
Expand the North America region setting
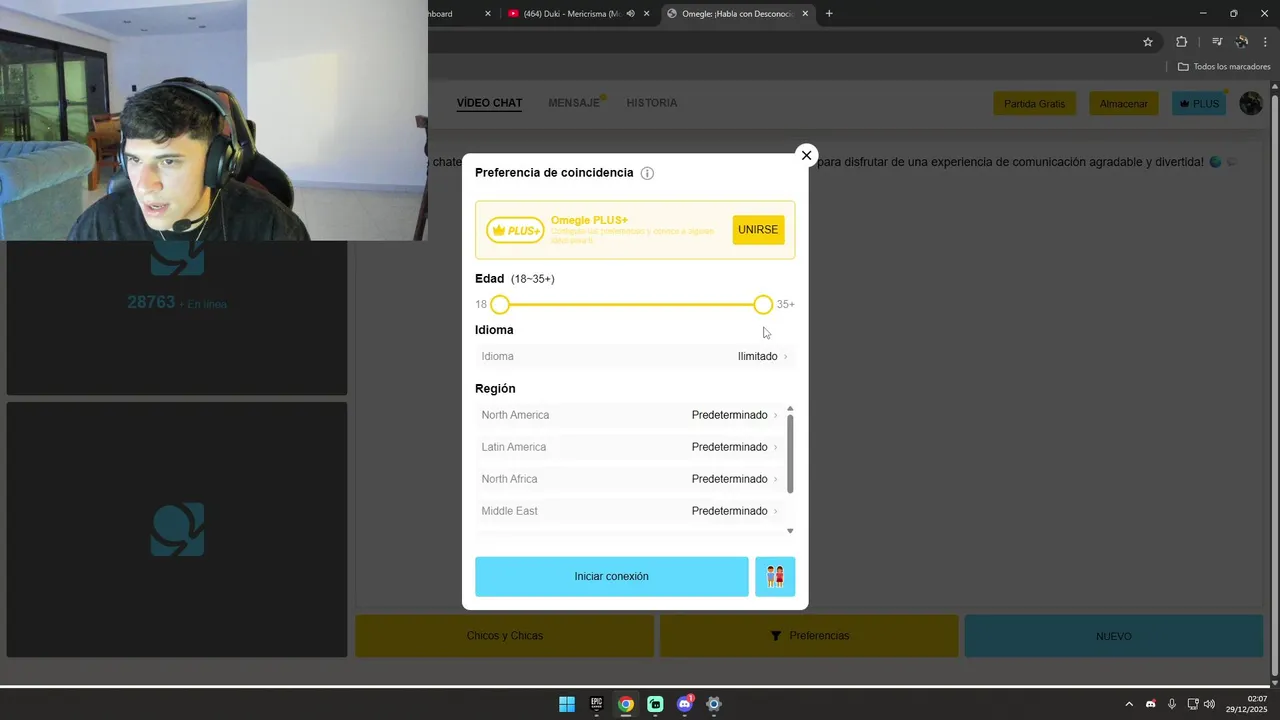point(628,415)
